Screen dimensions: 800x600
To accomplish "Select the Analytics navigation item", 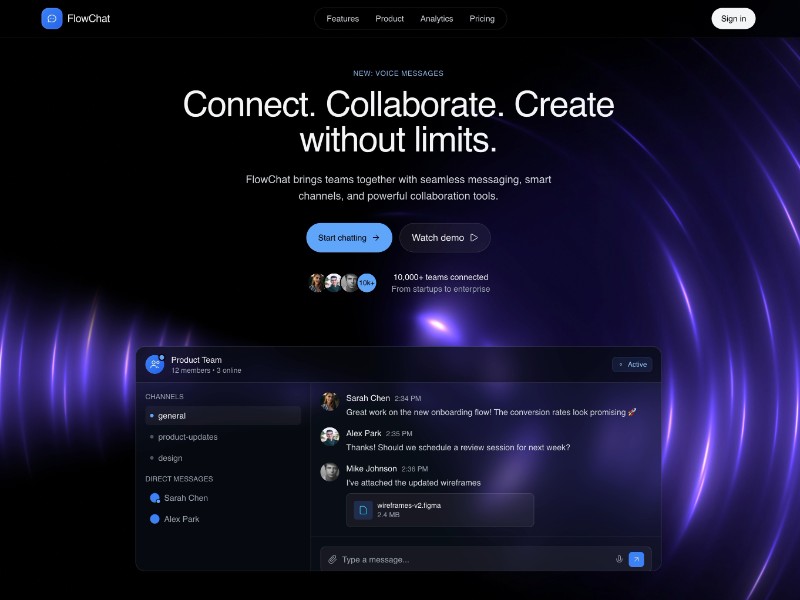I will pos(437,18).
